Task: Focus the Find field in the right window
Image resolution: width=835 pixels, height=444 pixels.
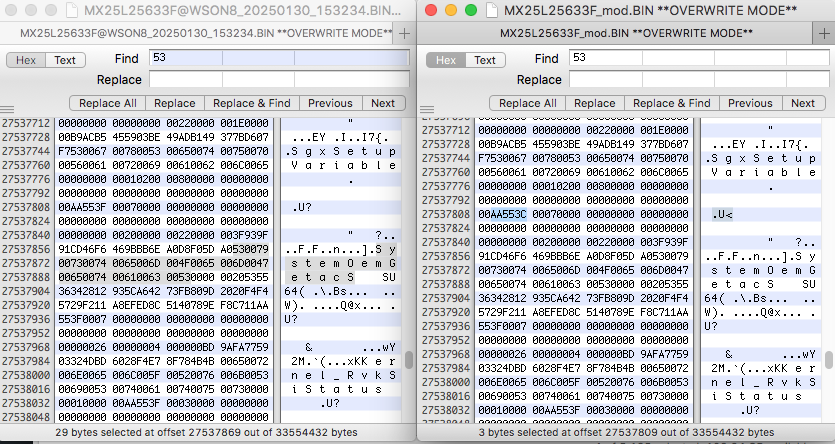Action: click(699, 57)
